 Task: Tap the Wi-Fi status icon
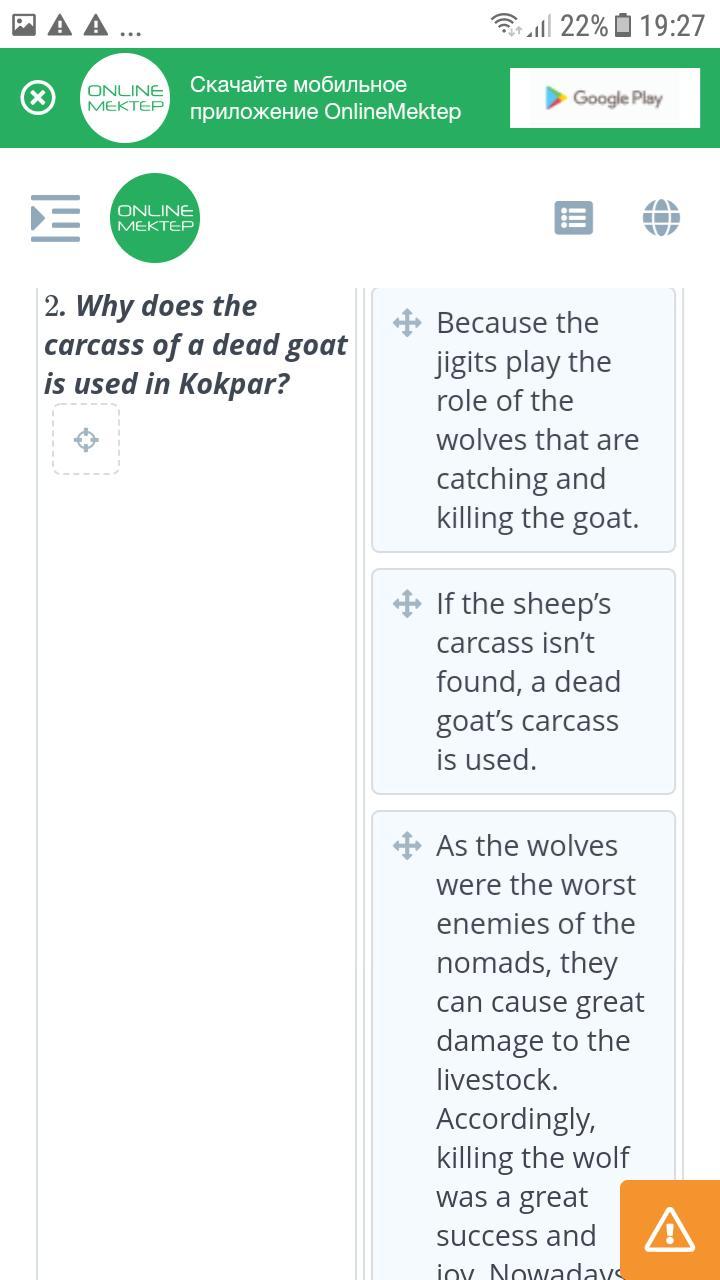pyautogui.click(x=506, y=26)
